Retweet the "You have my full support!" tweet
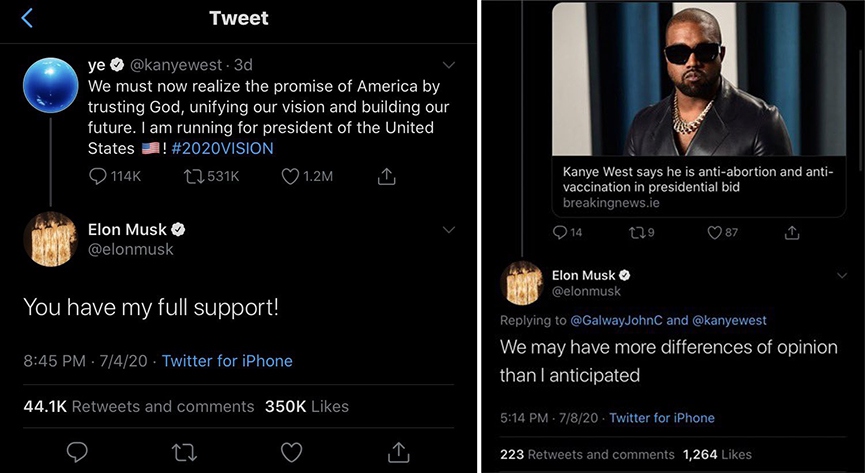Screen dimensions: 865x473 184,452
